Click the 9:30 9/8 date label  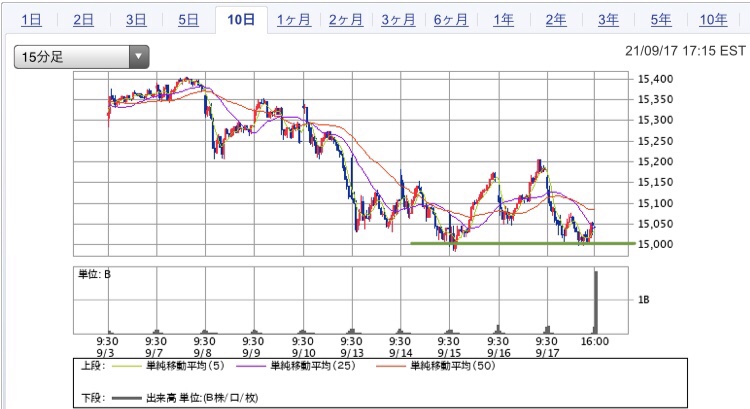(204, 347)
